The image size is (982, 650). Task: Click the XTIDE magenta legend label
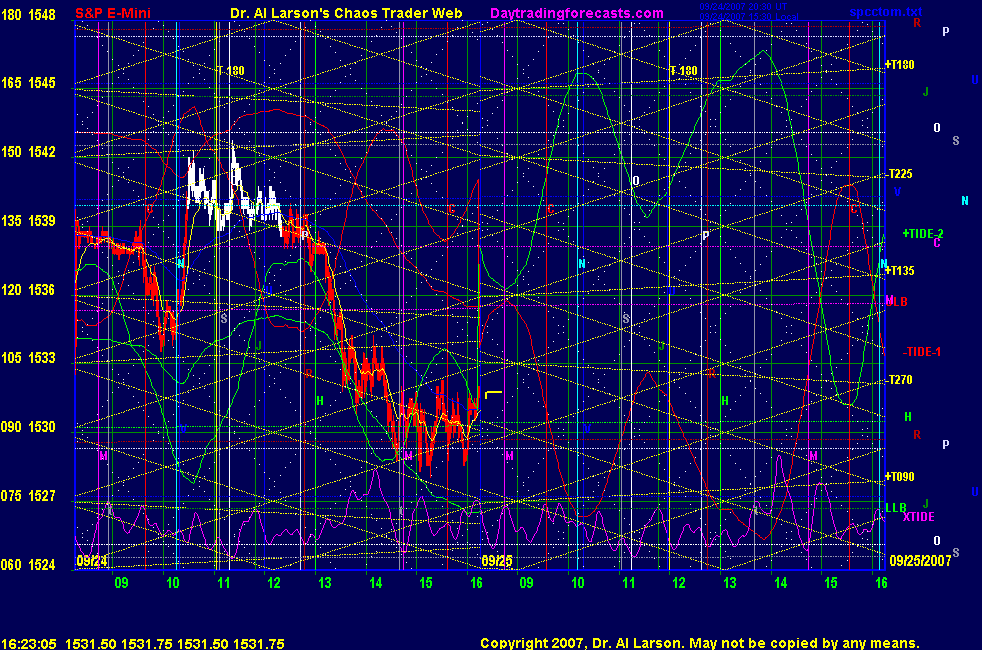(918, 517)
